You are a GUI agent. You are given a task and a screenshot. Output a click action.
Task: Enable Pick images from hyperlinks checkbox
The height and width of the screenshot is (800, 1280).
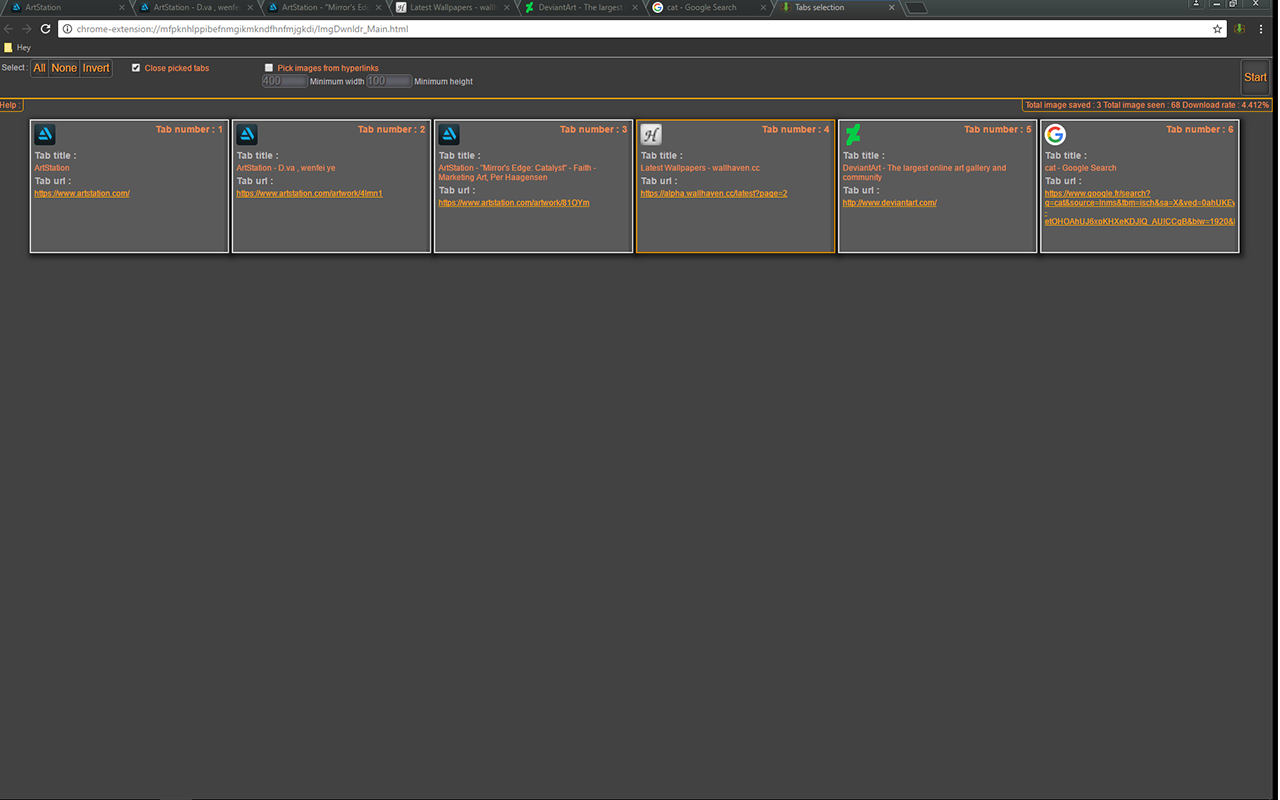(x=269, y=68)
